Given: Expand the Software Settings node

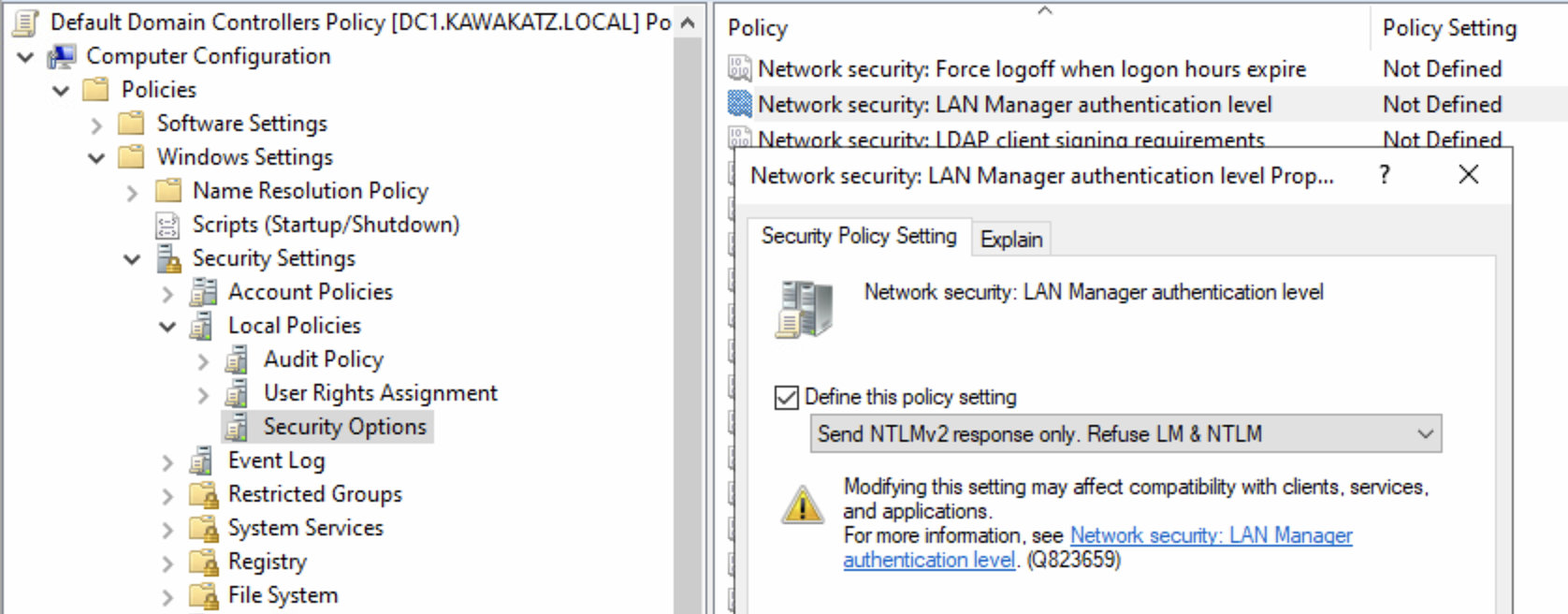Looking at the screenshot, I should tap(96, 124).
